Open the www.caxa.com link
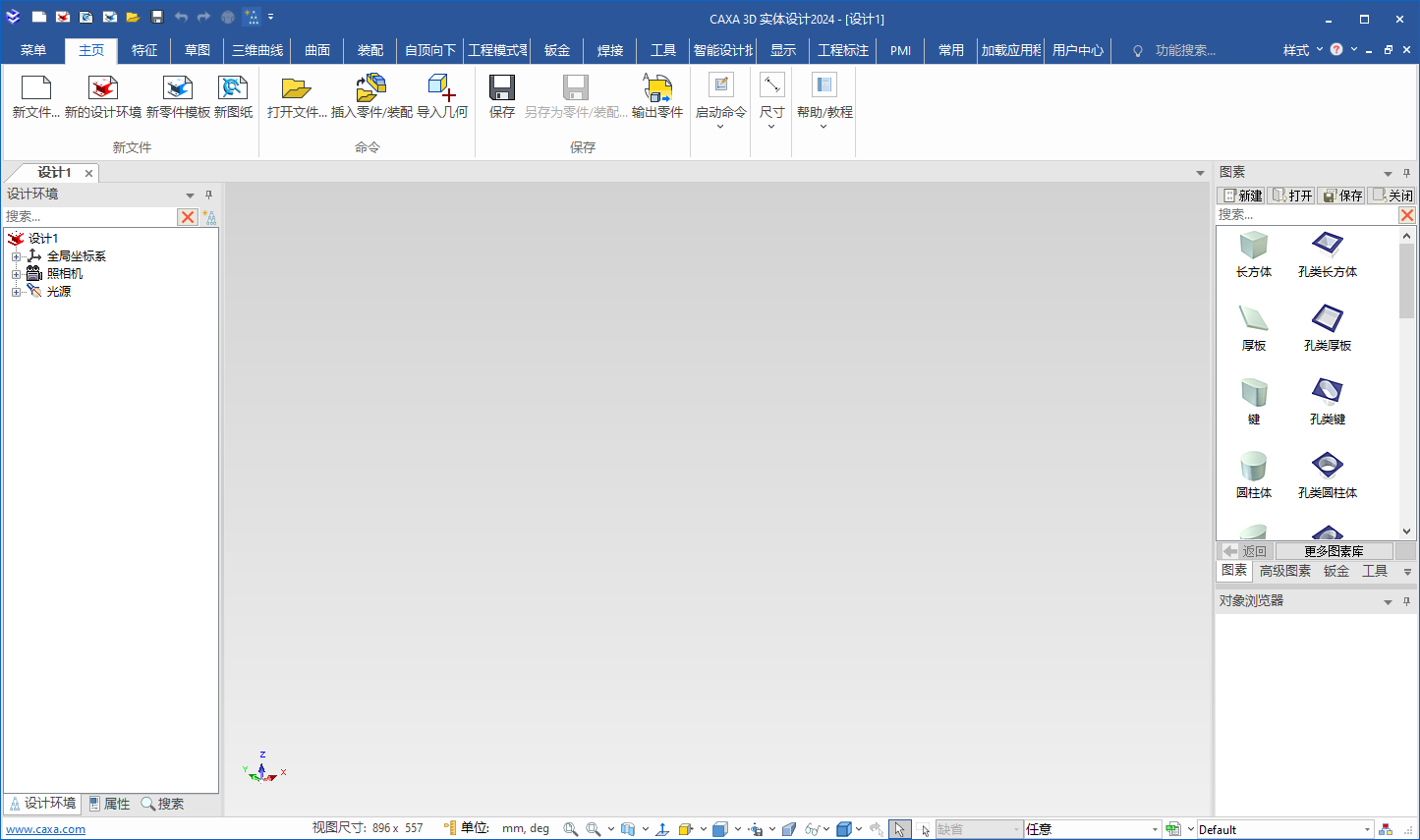1420x840 pixels. click(45, 829)
